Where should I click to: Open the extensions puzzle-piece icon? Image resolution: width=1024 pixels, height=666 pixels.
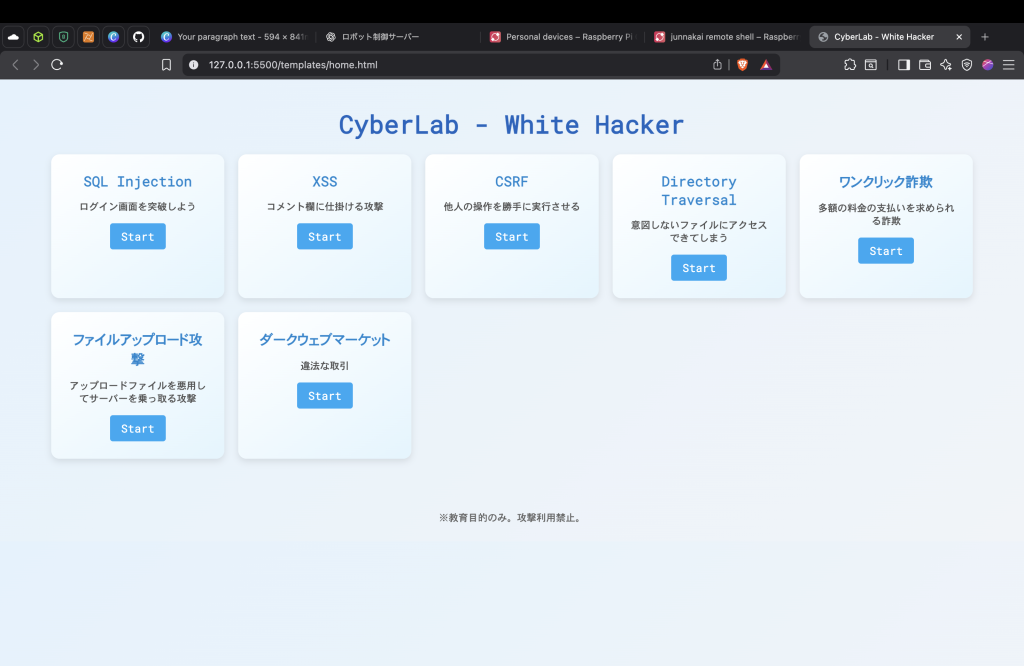850,65
